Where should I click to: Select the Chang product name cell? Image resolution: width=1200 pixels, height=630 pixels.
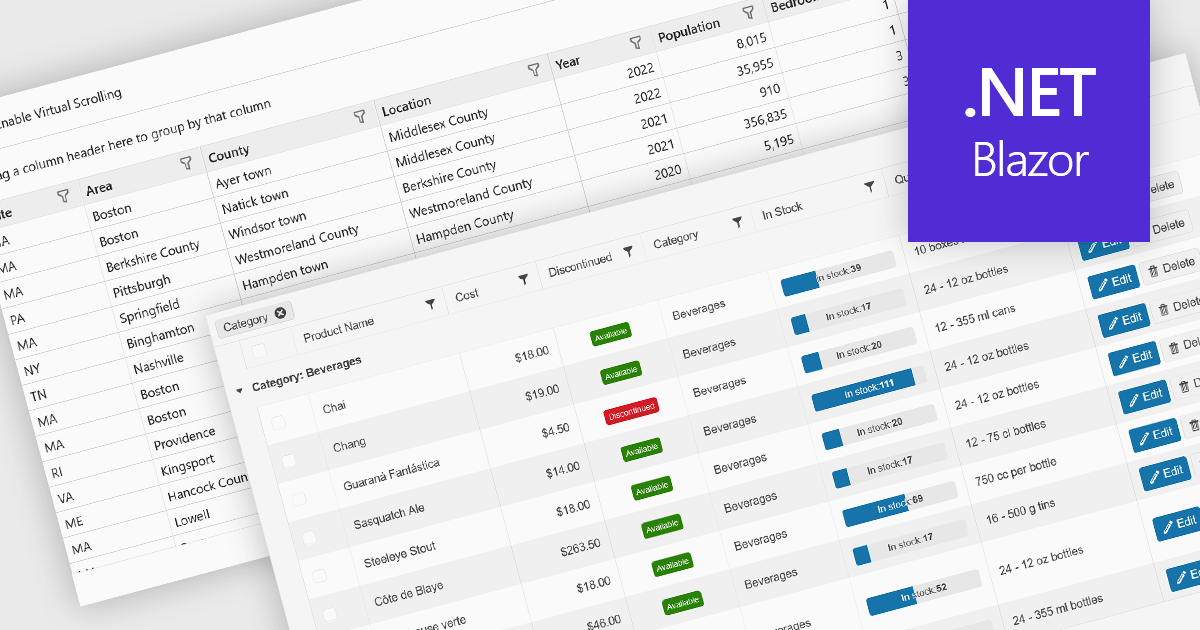pyautogui.click(x=349, y=444)
